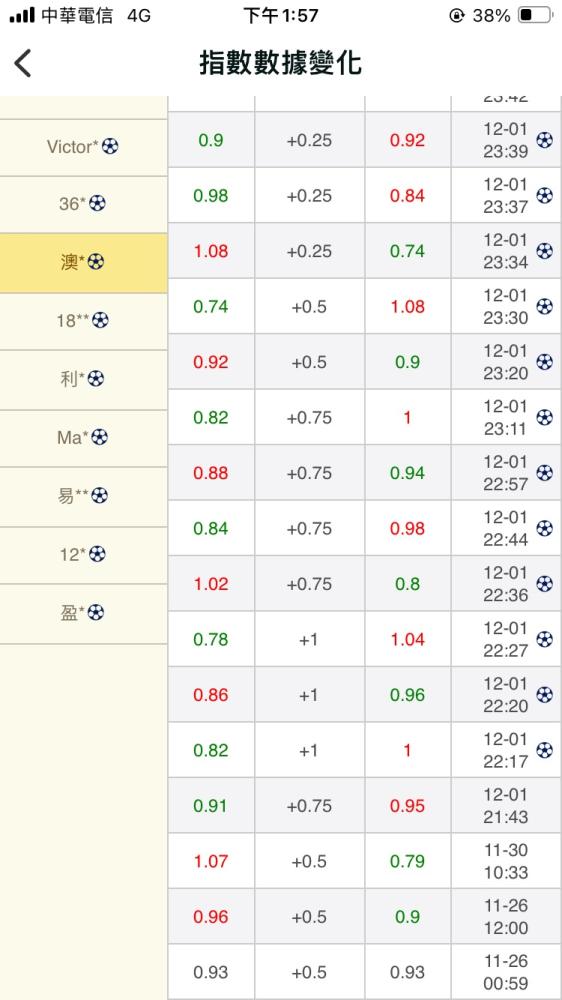Click soccer ball icon next to 12-01 22:17
Viewport: 562px width, 1000px height.
(x=544, y=750)
